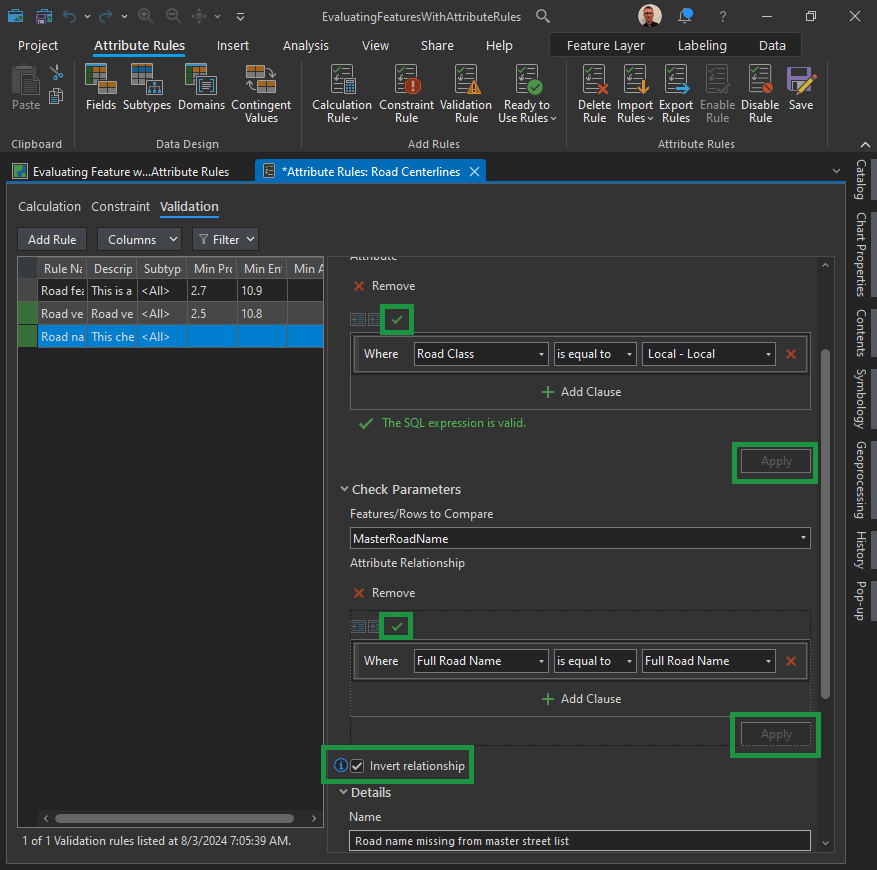Image resolution: width=877 pixels, height=870 pixels.
Task: Collapse the Check Parameters section
Action: 343,490
